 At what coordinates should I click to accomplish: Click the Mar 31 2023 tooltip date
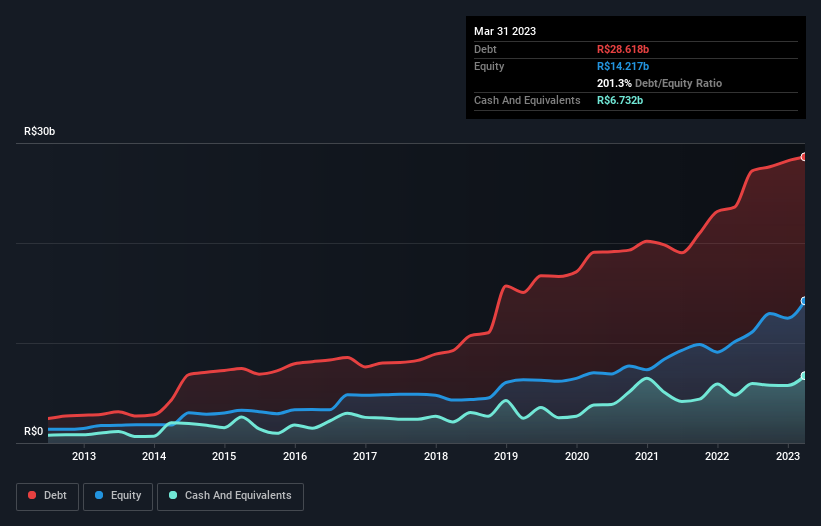(x=505, y=31)
